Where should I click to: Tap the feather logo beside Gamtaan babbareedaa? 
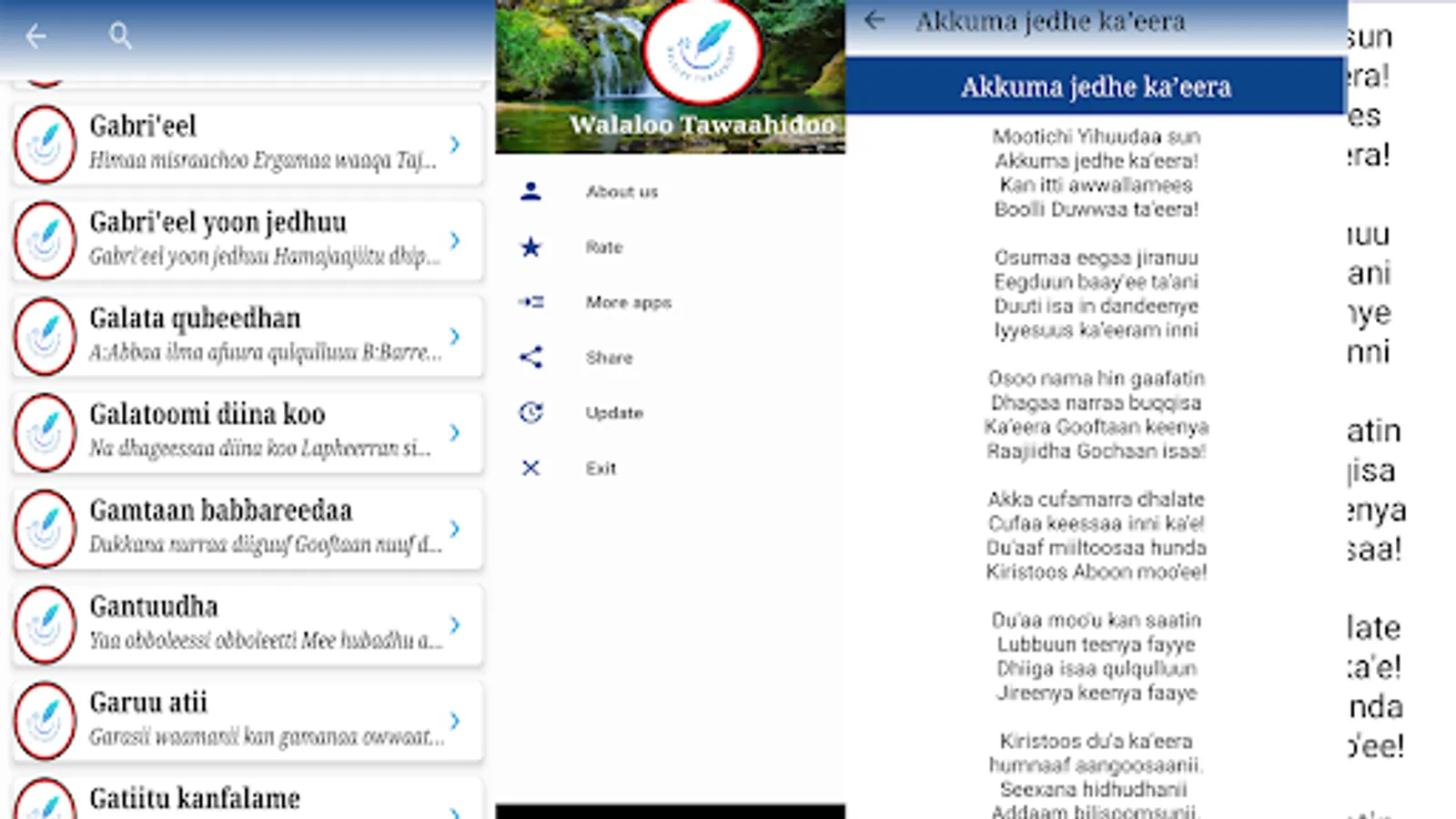(x=45, y=529)
